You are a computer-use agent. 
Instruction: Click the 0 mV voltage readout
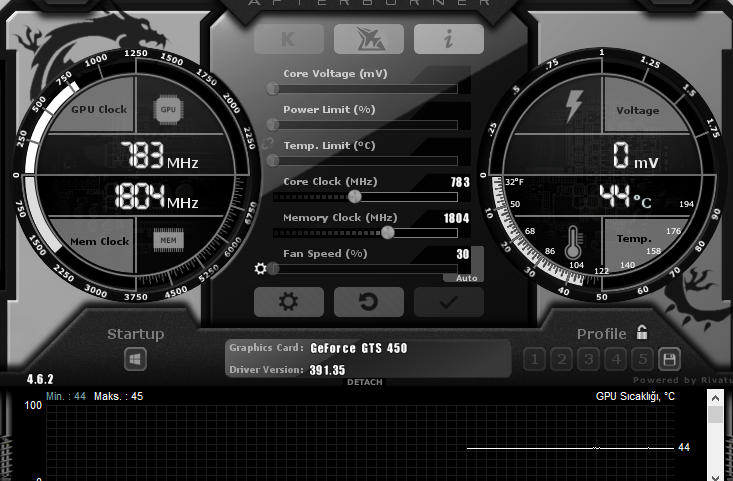(x=636, y=156)
